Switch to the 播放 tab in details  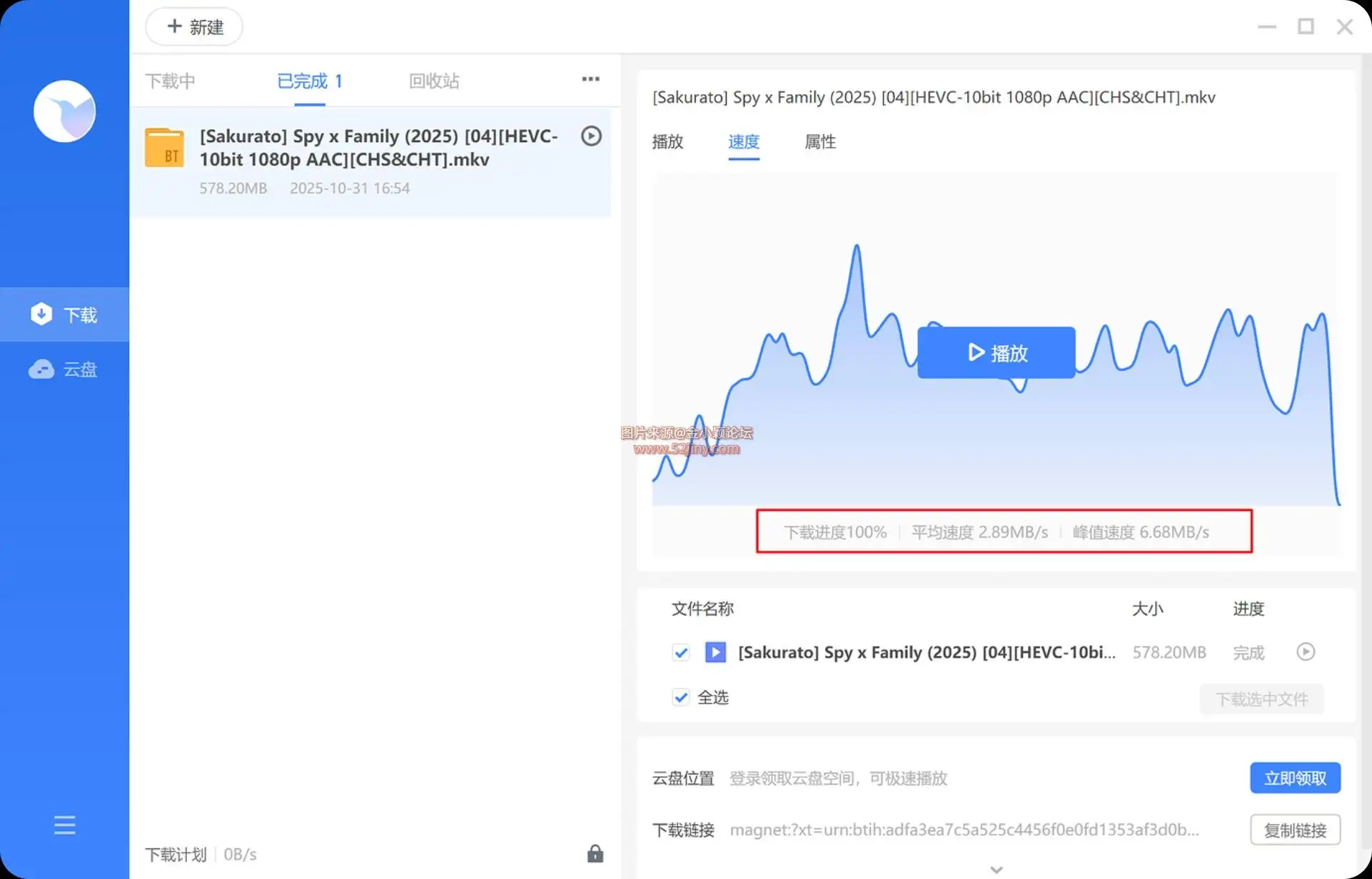pyautogui.click(x=667, y=141)
